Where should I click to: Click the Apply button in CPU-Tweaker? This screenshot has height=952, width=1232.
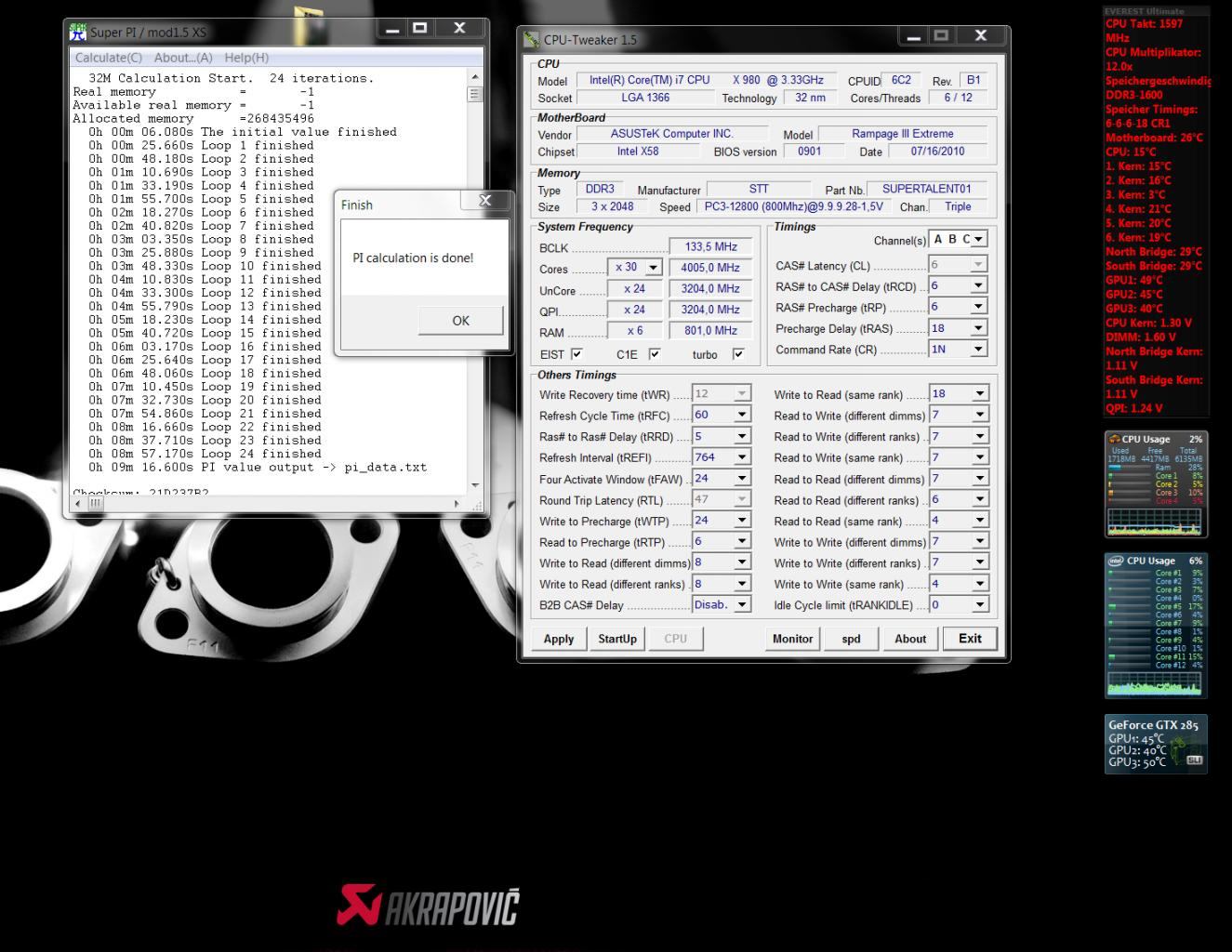[559, 639]
